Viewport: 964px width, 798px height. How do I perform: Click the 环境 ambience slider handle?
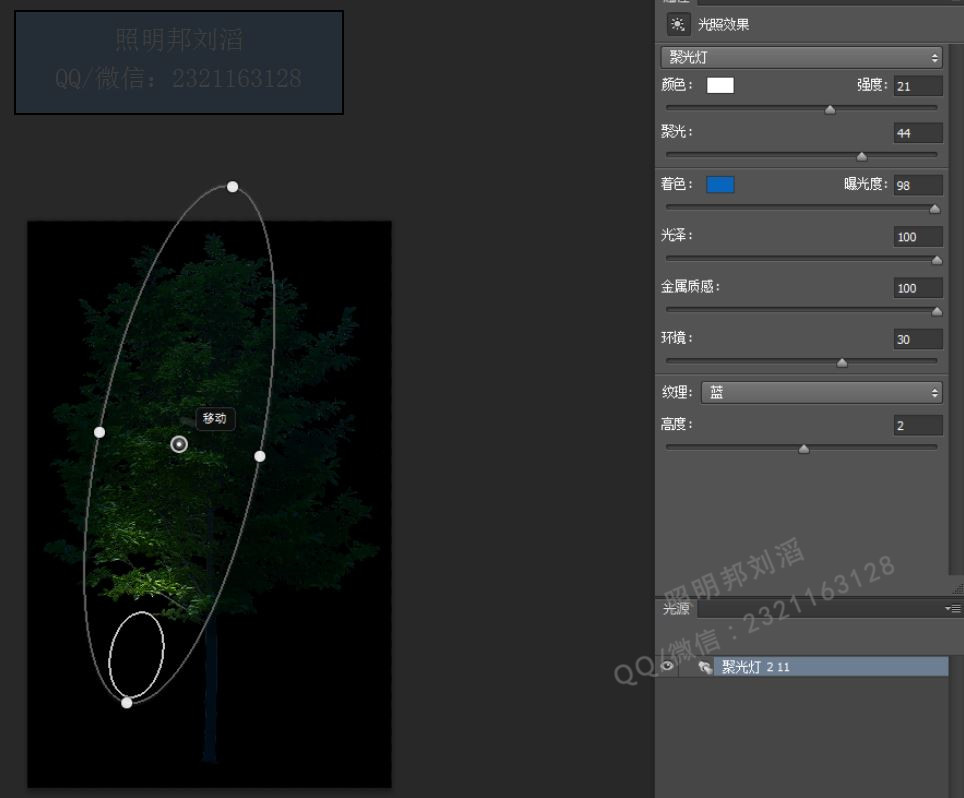click(841, 363)
